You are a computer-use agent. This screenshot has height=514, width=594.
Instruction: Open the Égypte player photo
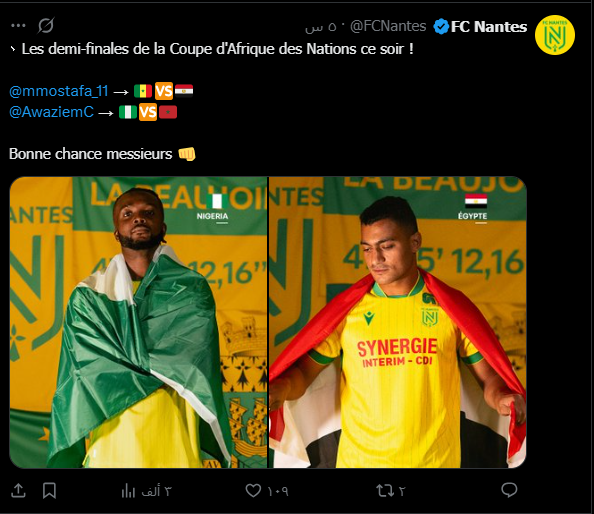(397, 322)
